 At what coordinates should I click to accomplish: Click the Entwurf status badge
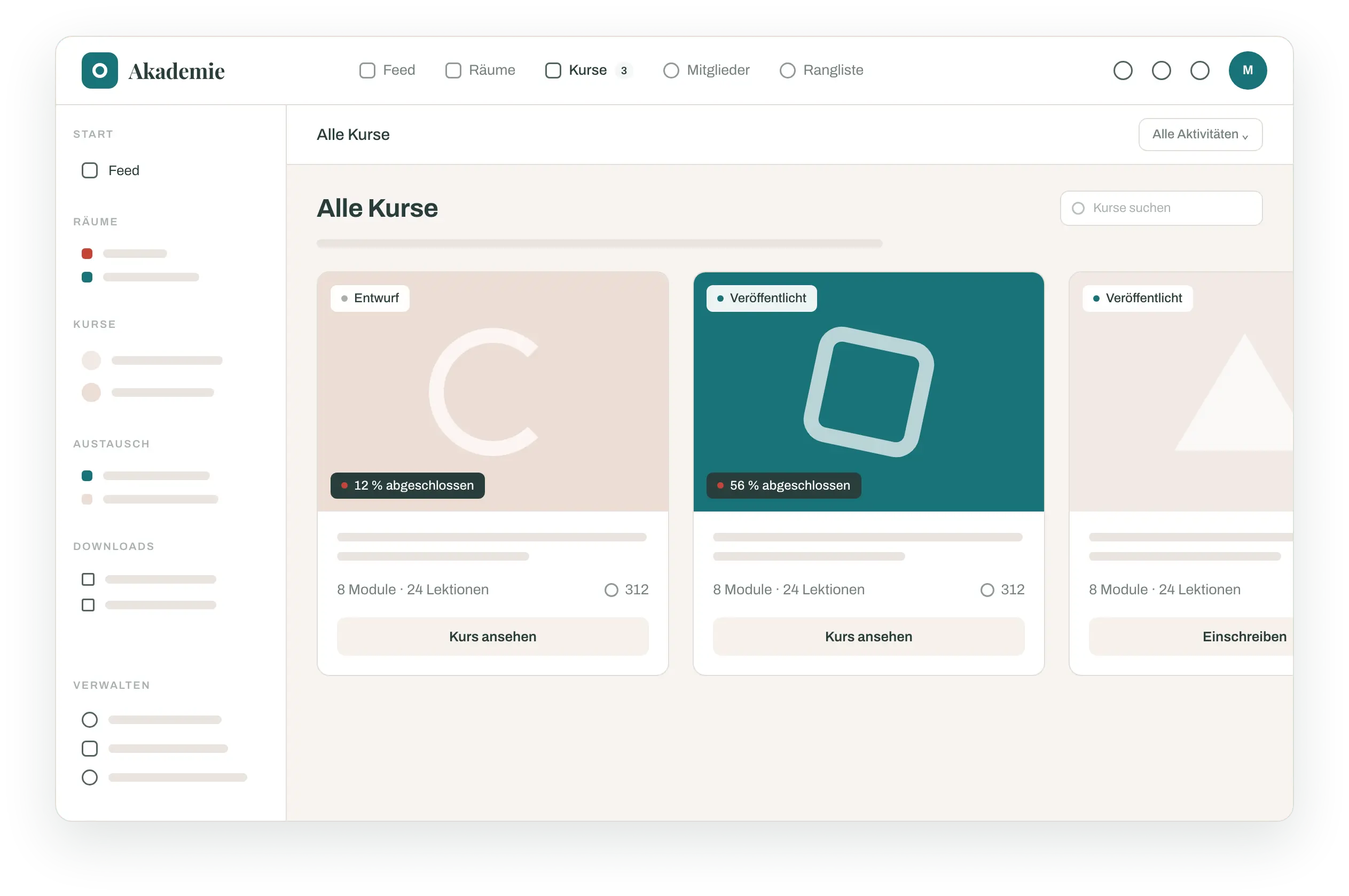click(370, 298)
